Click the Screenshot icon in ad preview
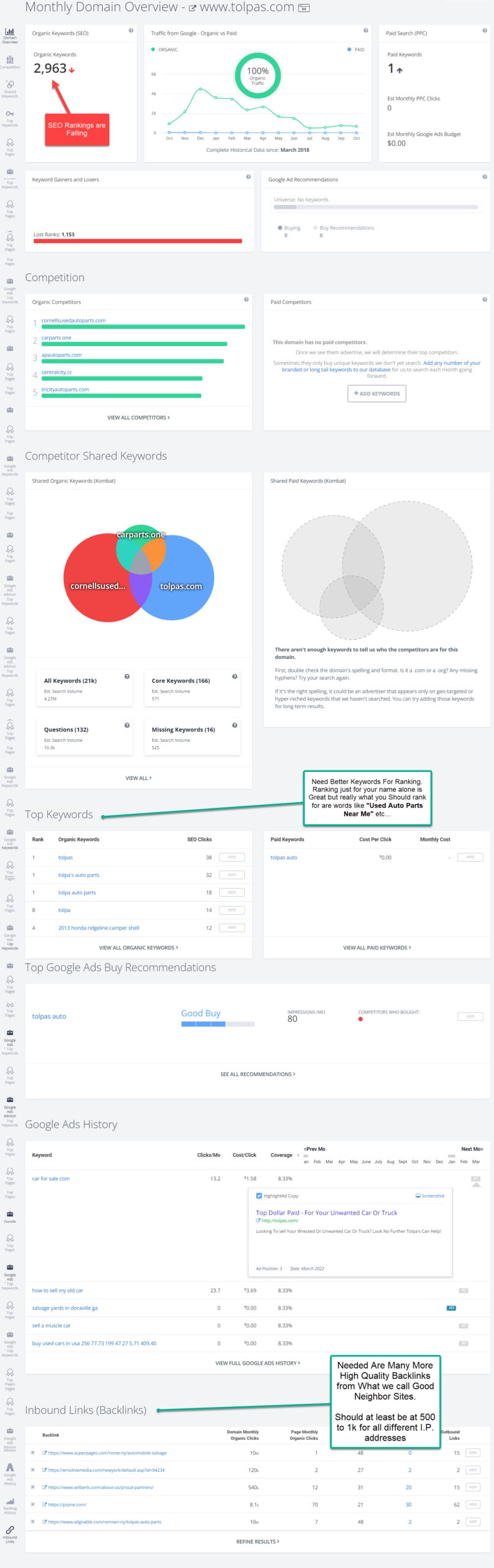Image resolution: width=494 pixels, height=1568 pixels. (x=430, y=1196)
